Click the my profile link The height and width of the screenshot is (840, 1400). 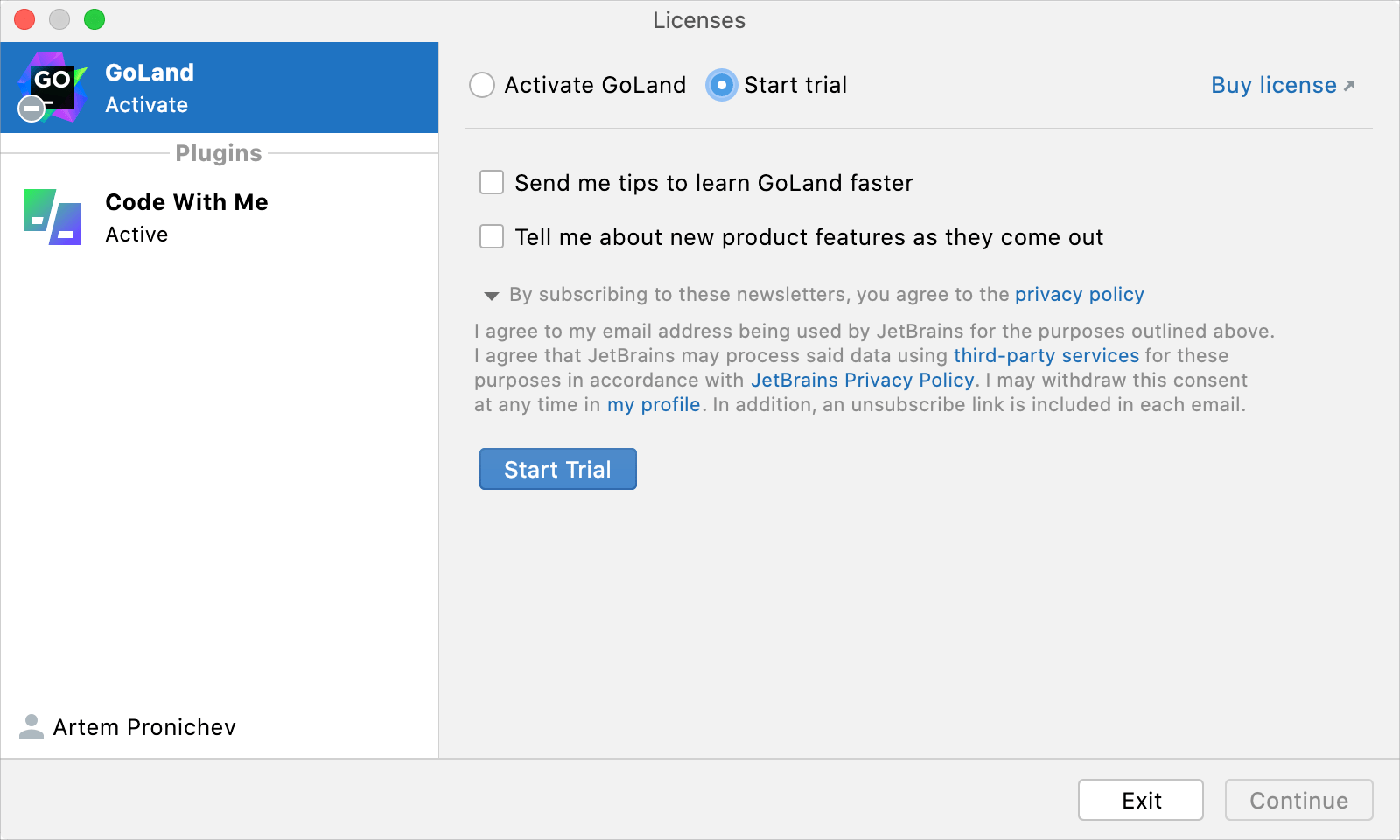tap(653, 404)
